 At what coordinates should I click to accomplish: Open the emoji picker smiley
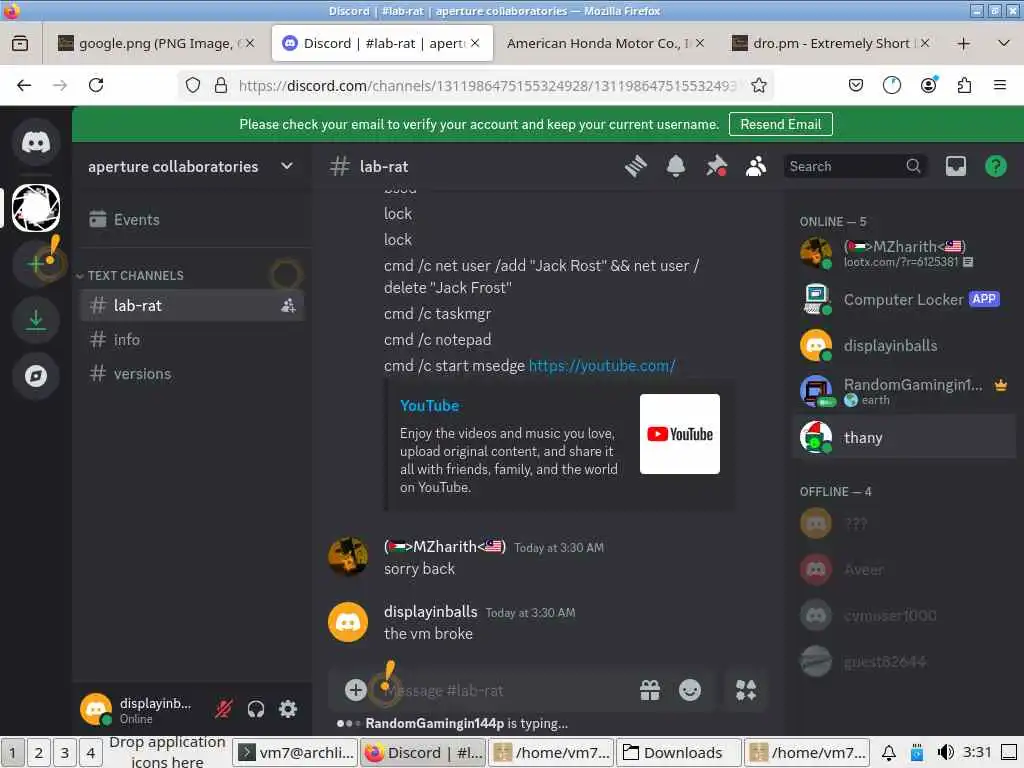click(690, 690)
